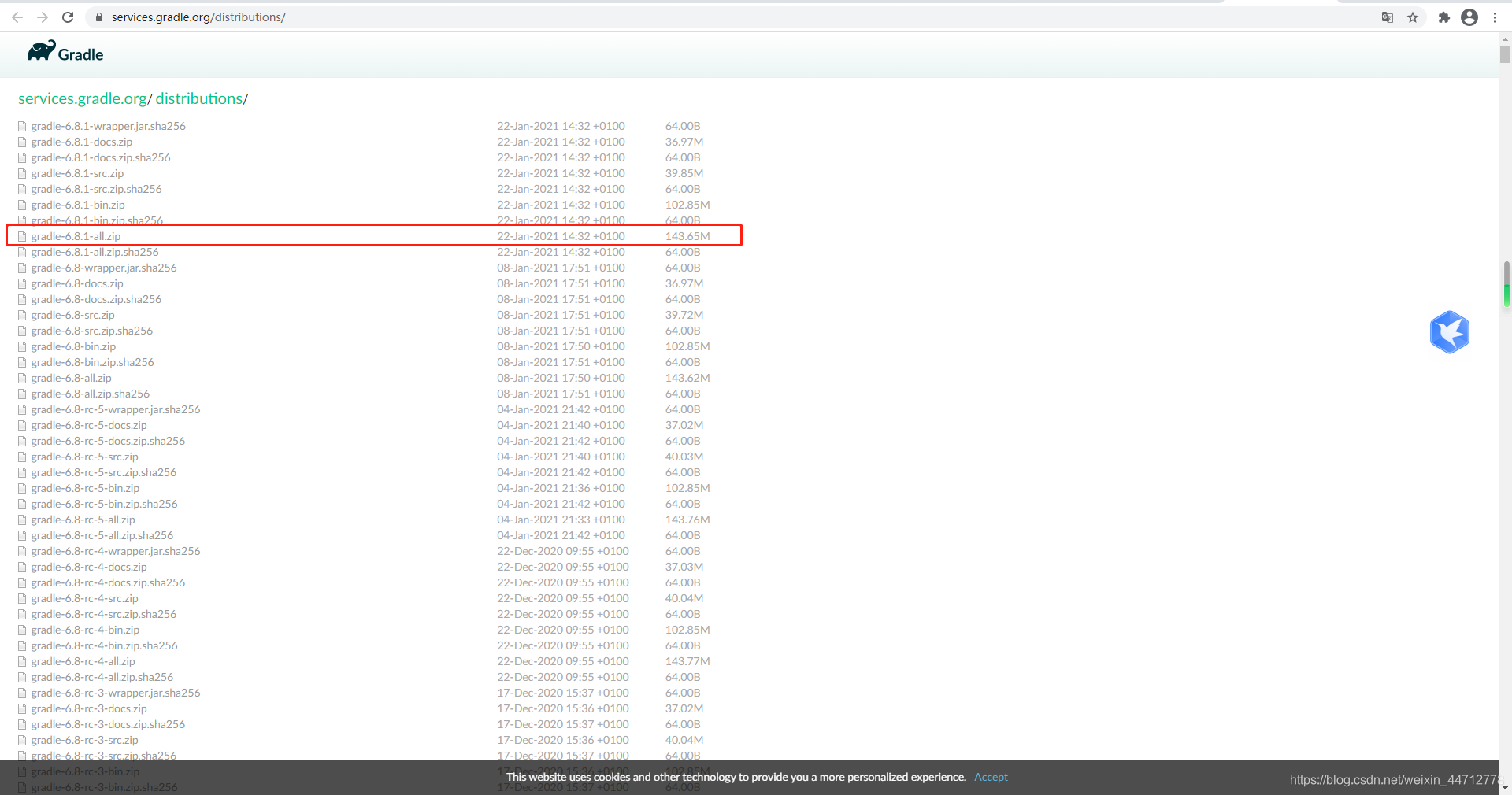Download gradle-6.8.1-bin.zip
The image size is (1512, 795).
[x=78, y=205]
